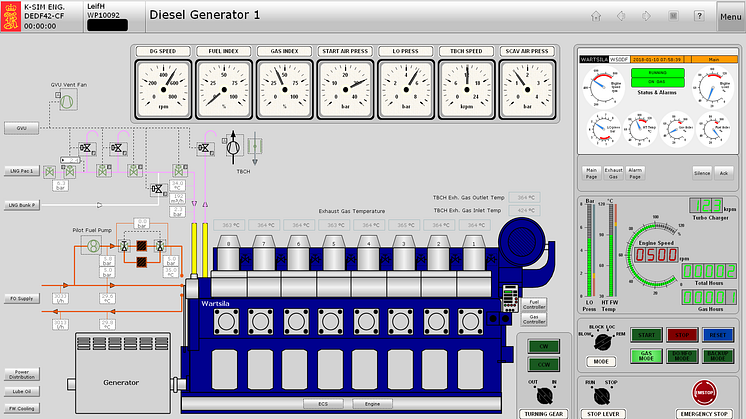Click the local control panel on the engine

pos(510,298)
